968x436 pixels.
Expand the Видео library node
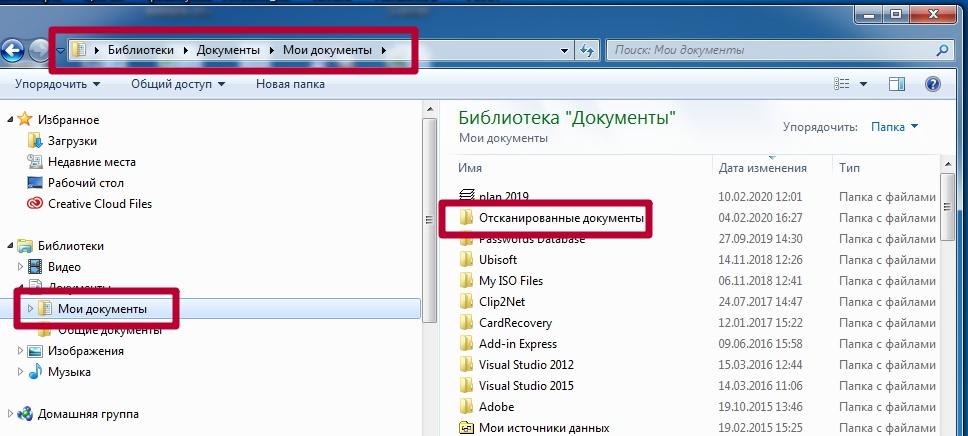click(20, 267)
